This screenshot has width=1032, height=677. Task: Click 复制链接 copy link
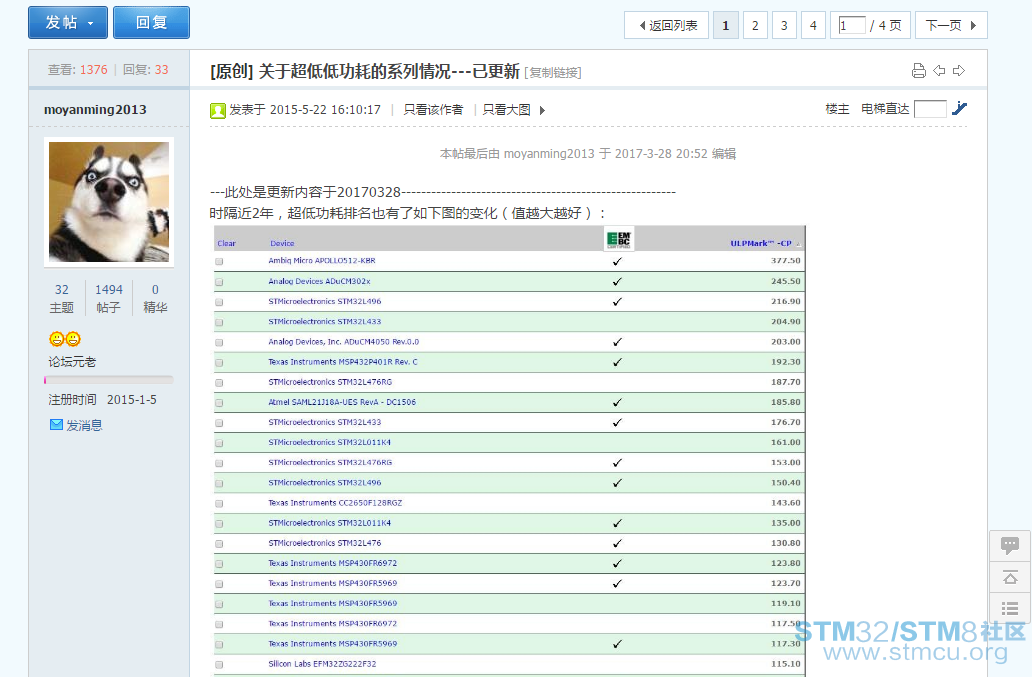[x=553, y=72]
